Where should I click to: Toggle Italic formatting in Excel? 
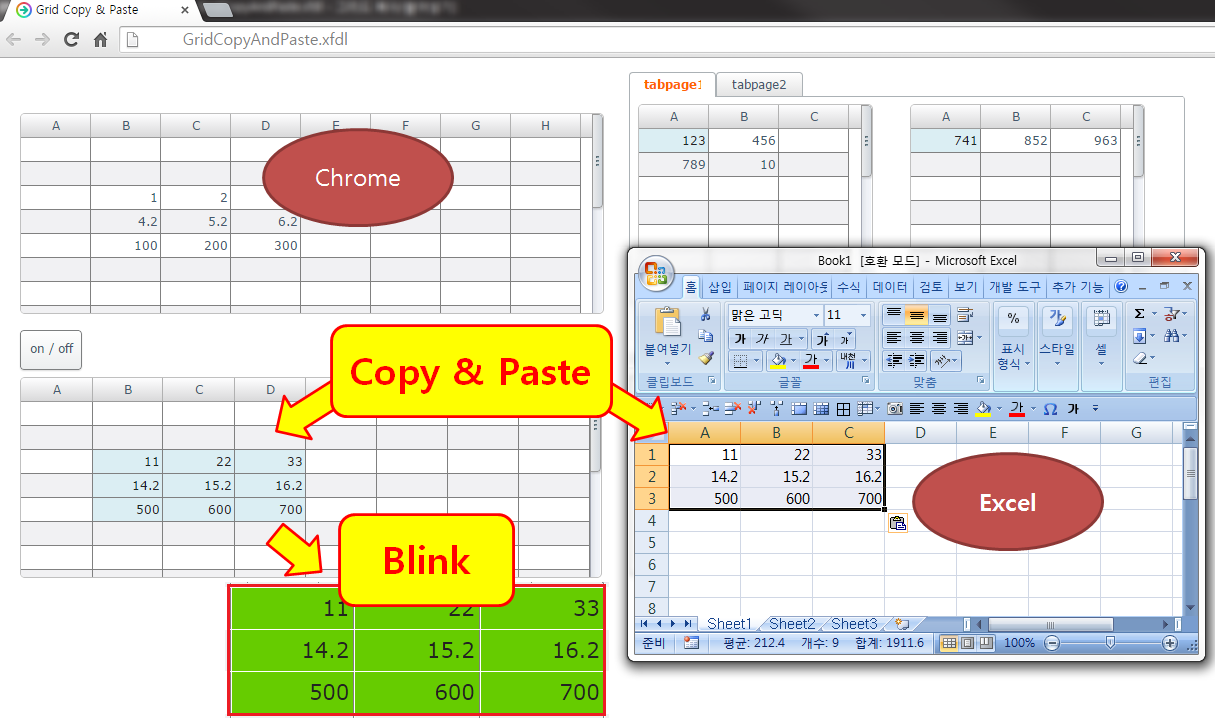[x=762, y=338]
